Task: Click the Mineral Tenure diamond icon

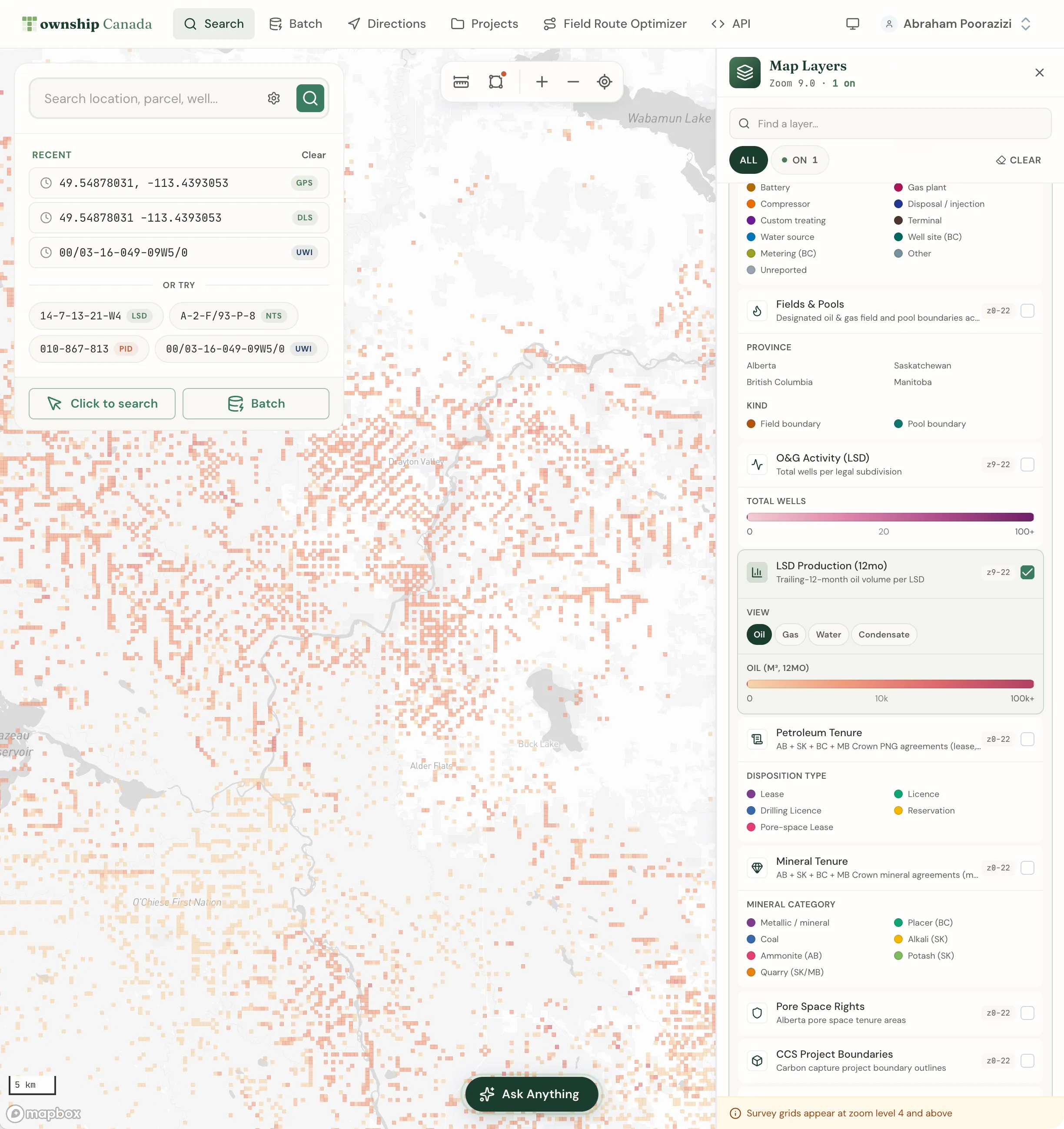Action: [x=757, y=868]
